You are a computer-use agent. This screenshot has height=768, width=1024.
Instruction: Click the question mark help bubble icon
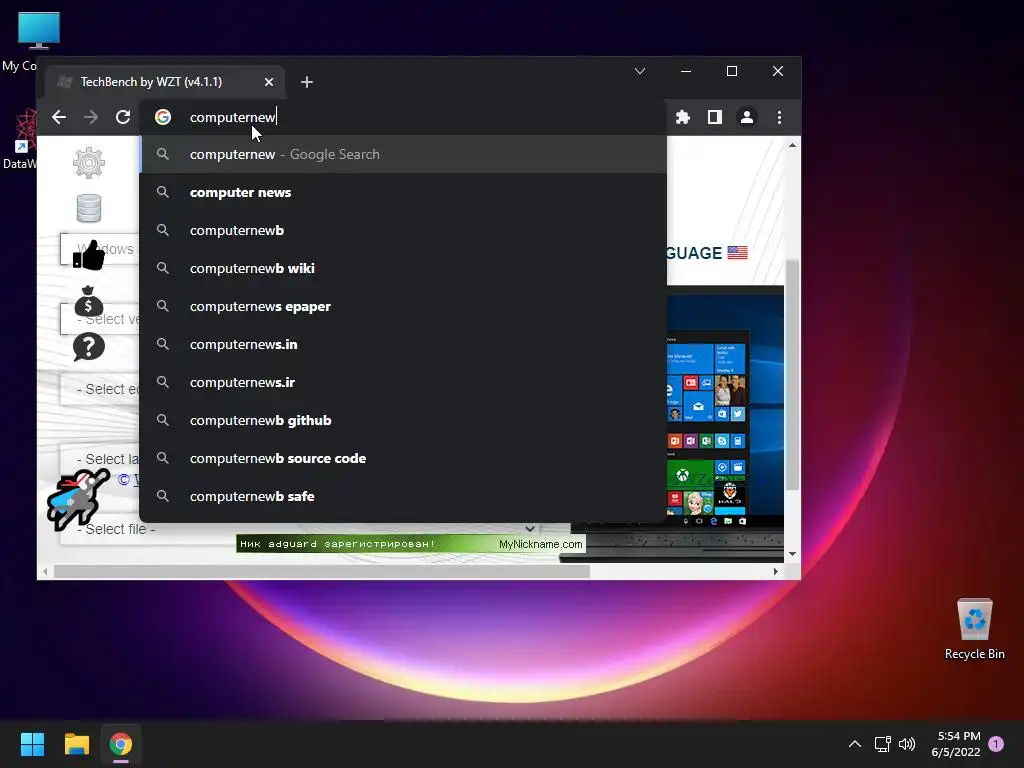pyautogui.click(x=89, y=347)
